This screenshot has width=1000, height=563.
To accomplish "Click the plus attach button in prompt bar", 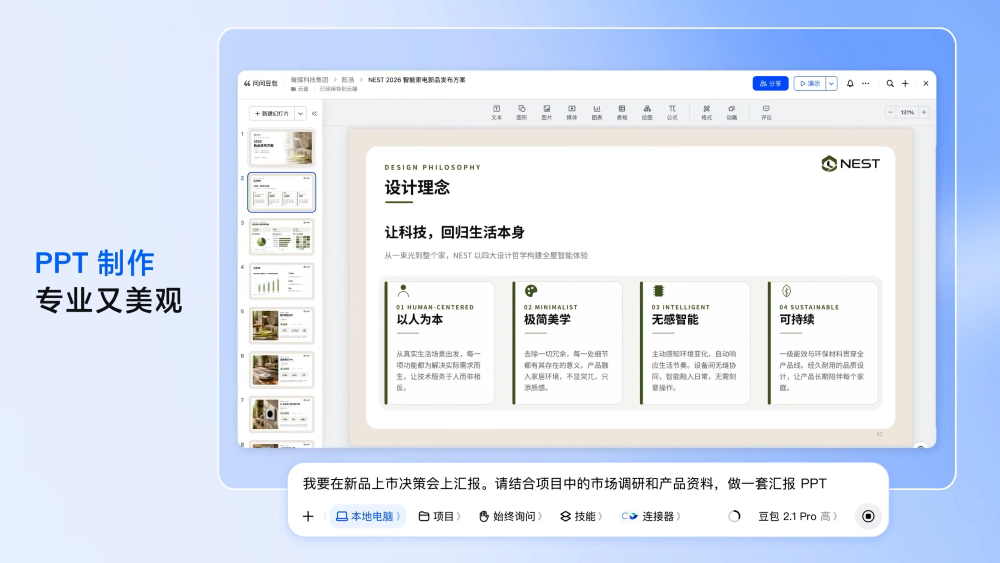I will [308, 516].
